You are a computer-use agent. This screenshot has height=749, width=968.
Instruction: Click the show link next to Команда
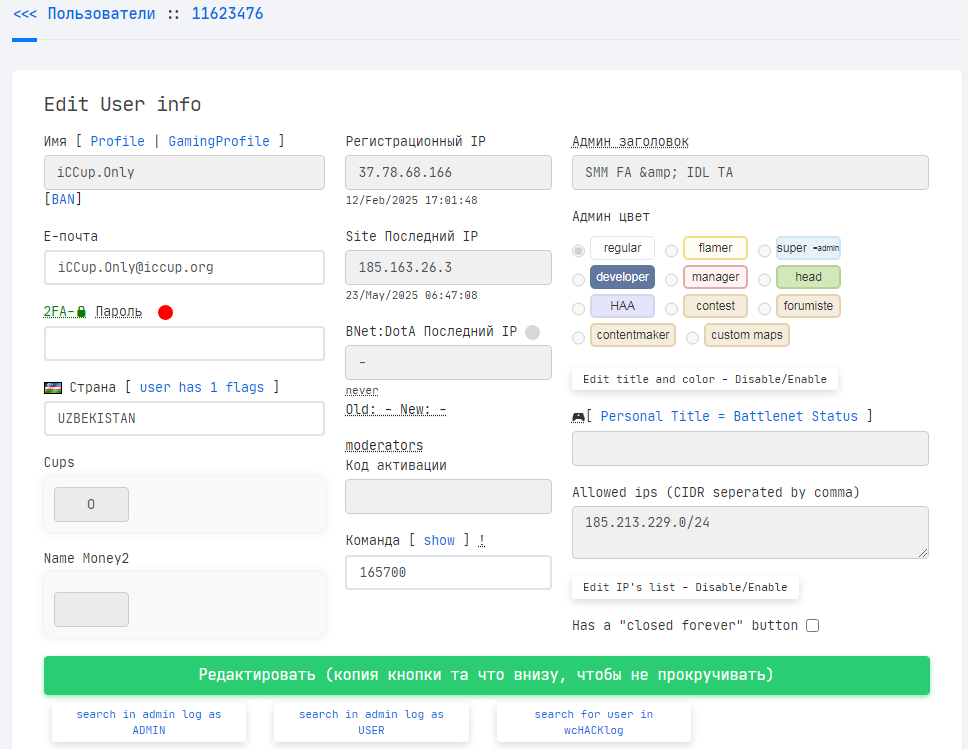[440, 540]
